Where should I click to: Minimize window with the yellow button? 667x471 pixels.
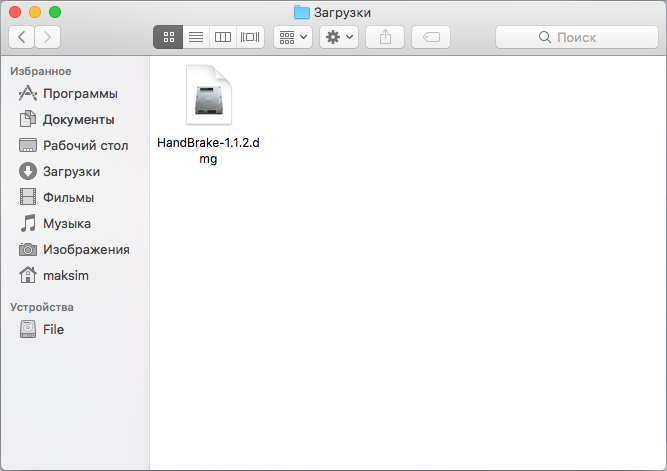coord(35,12)
